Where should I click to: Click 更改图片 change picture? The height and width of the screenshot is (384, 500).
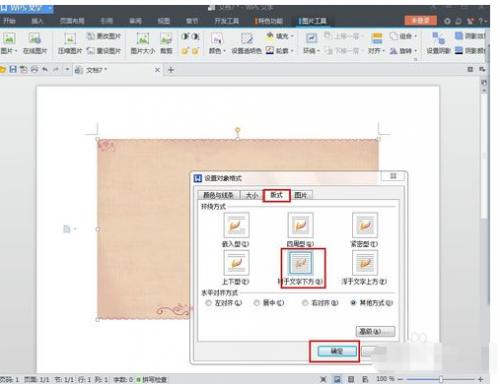[x=104, y=36]
